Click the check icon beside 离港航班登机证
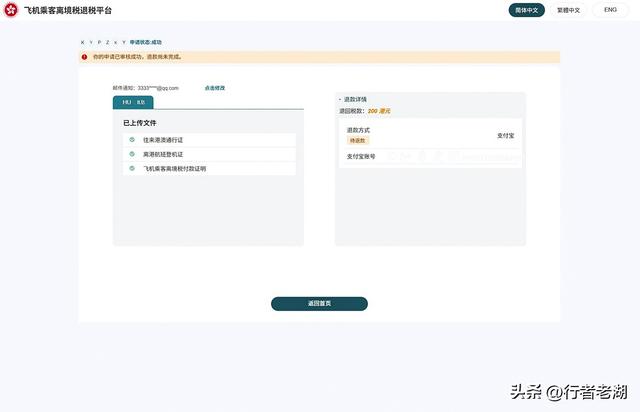The width and height of the screenshot is (640, 412). [132, 154]
